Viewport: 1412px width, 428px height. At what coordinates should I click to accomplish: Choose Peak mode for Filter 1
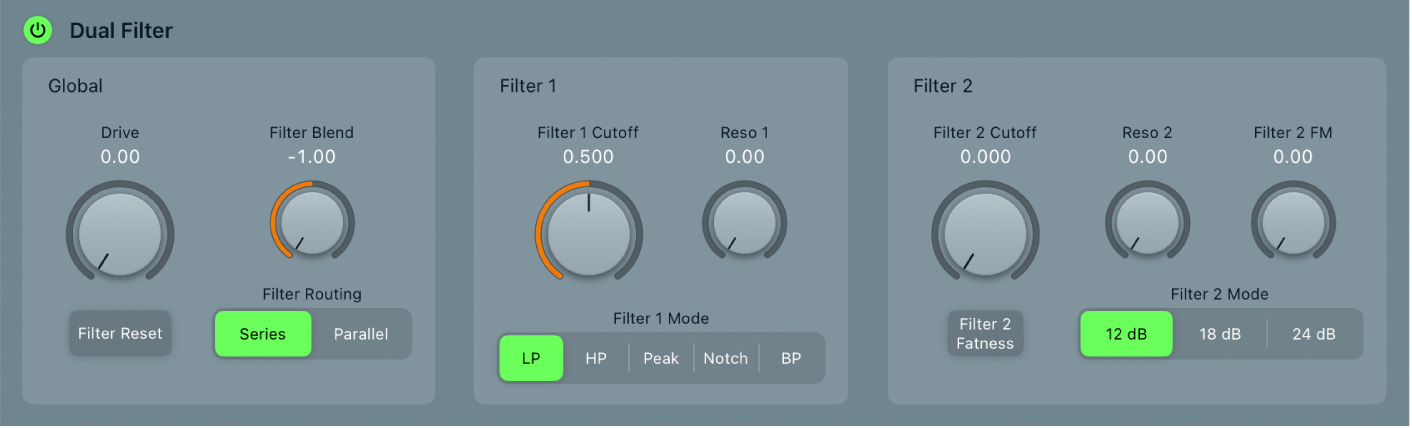coord(661,359)
